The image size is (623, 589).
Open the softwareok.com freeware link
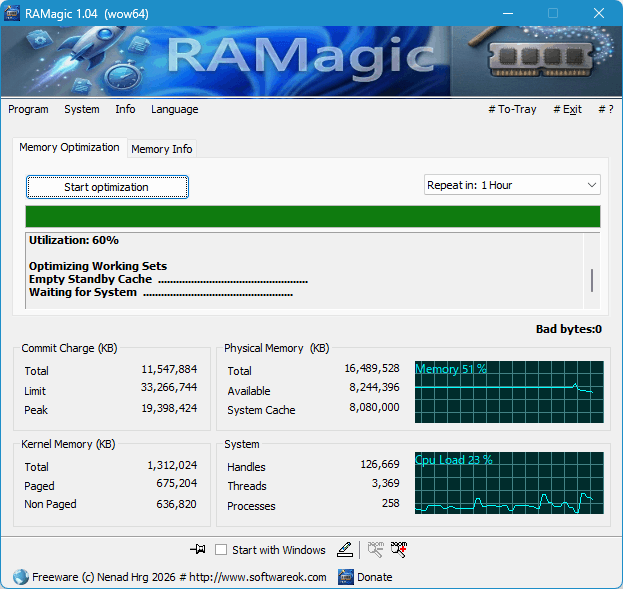(x=180, y=577)
